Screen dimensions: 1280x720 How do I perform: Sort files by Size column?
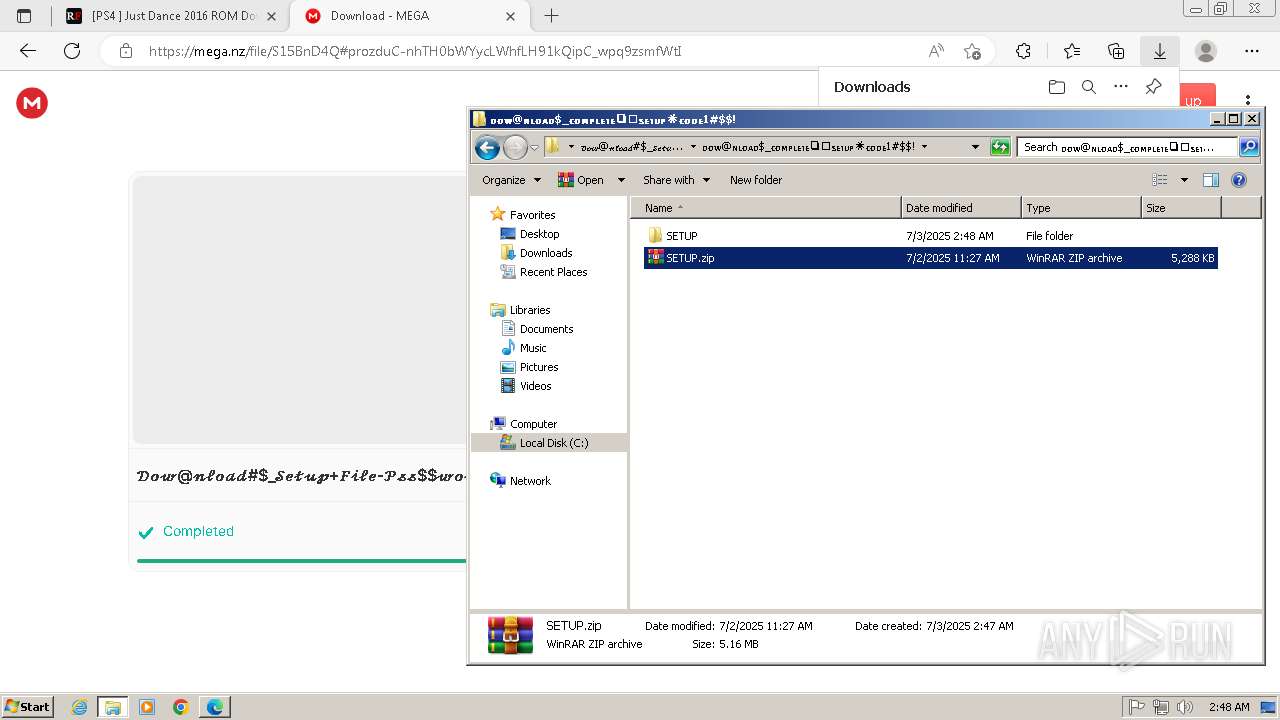click(1181, 208)
